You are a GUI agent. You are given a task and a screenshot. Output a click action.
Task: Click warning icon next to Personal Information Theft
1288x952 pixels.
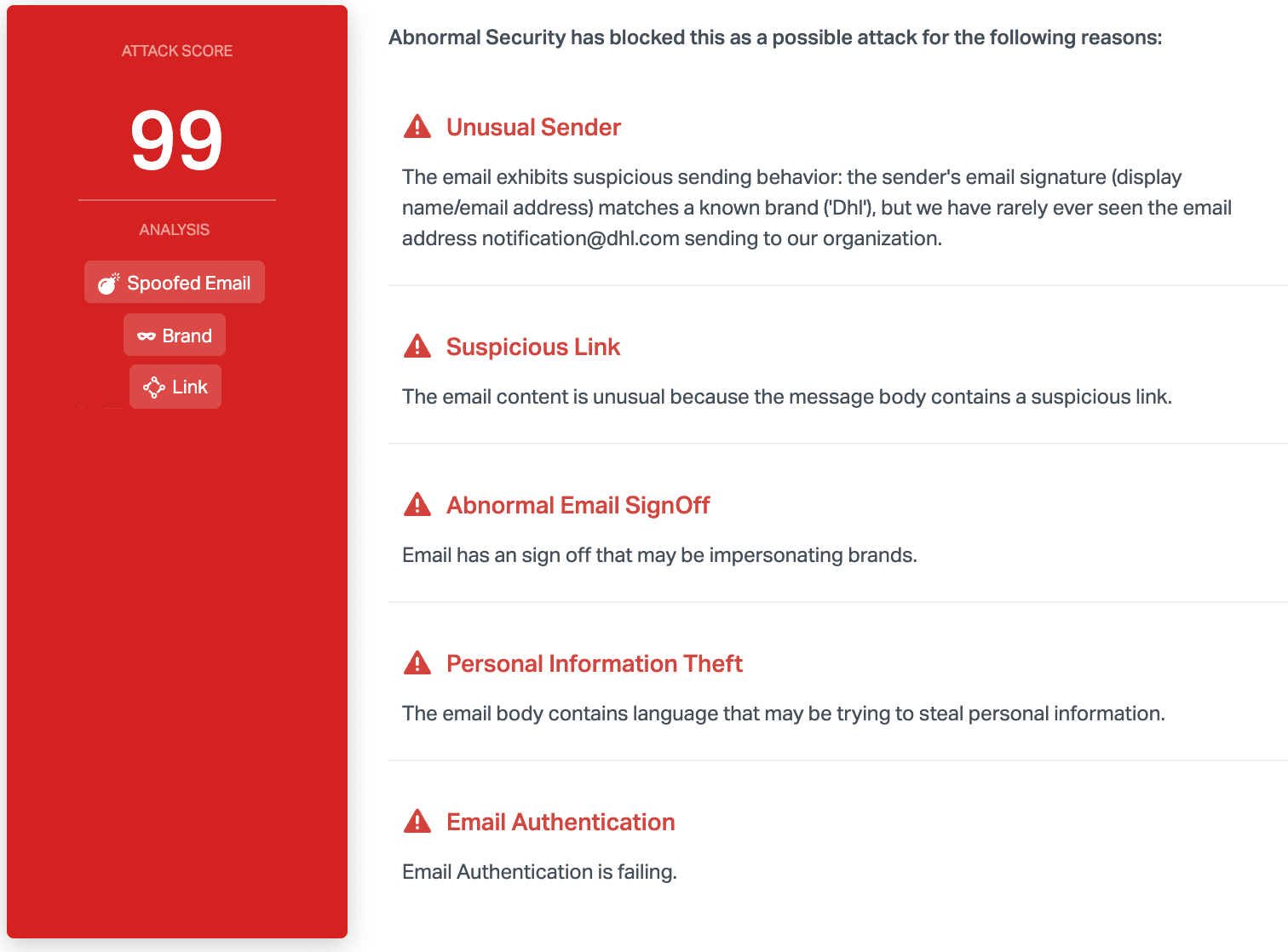[417, 663]
